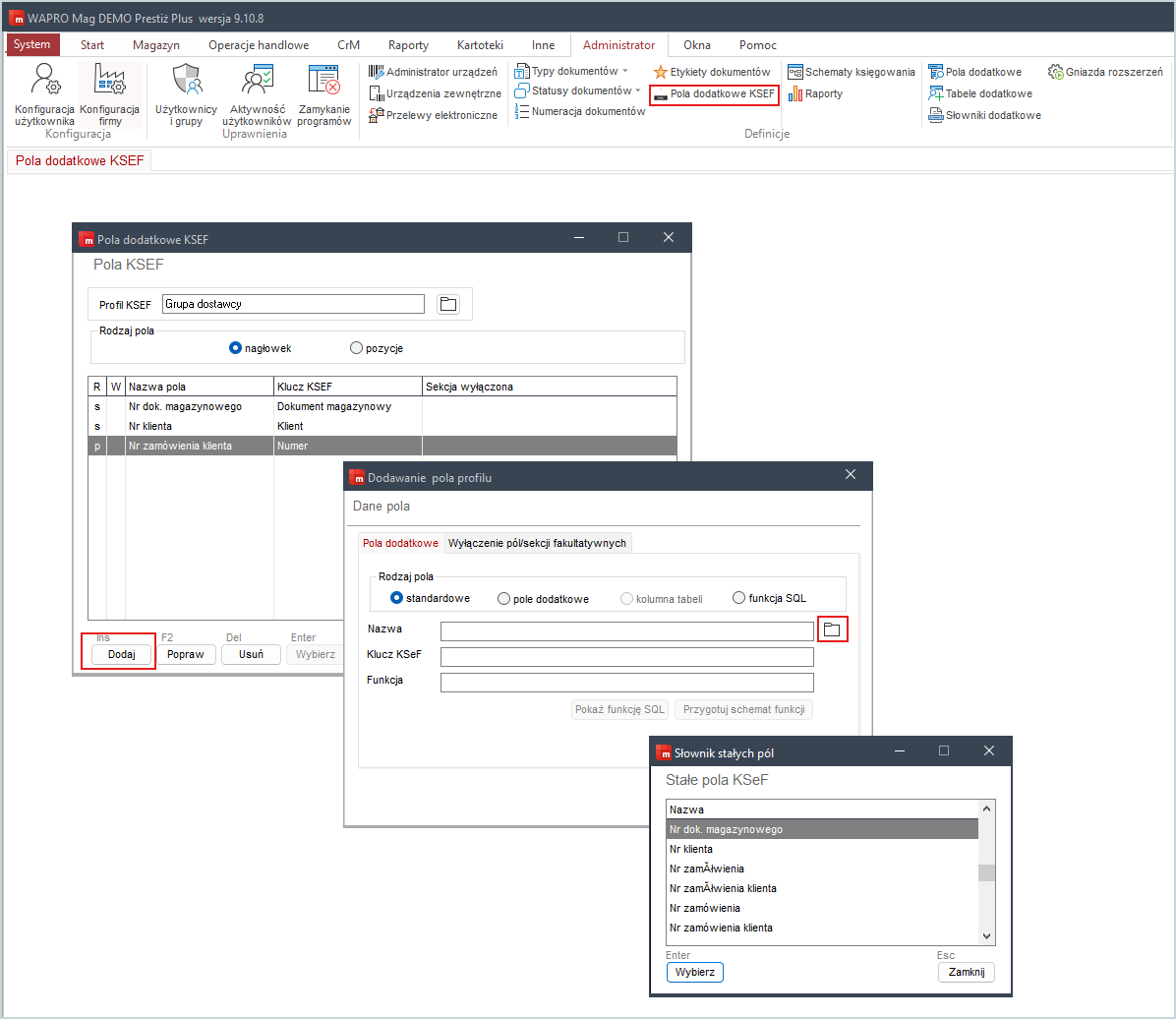The image size is (1176, 1019).
Task: Browse Profil KSEF with folder button
Action: [x=448, y=304]
